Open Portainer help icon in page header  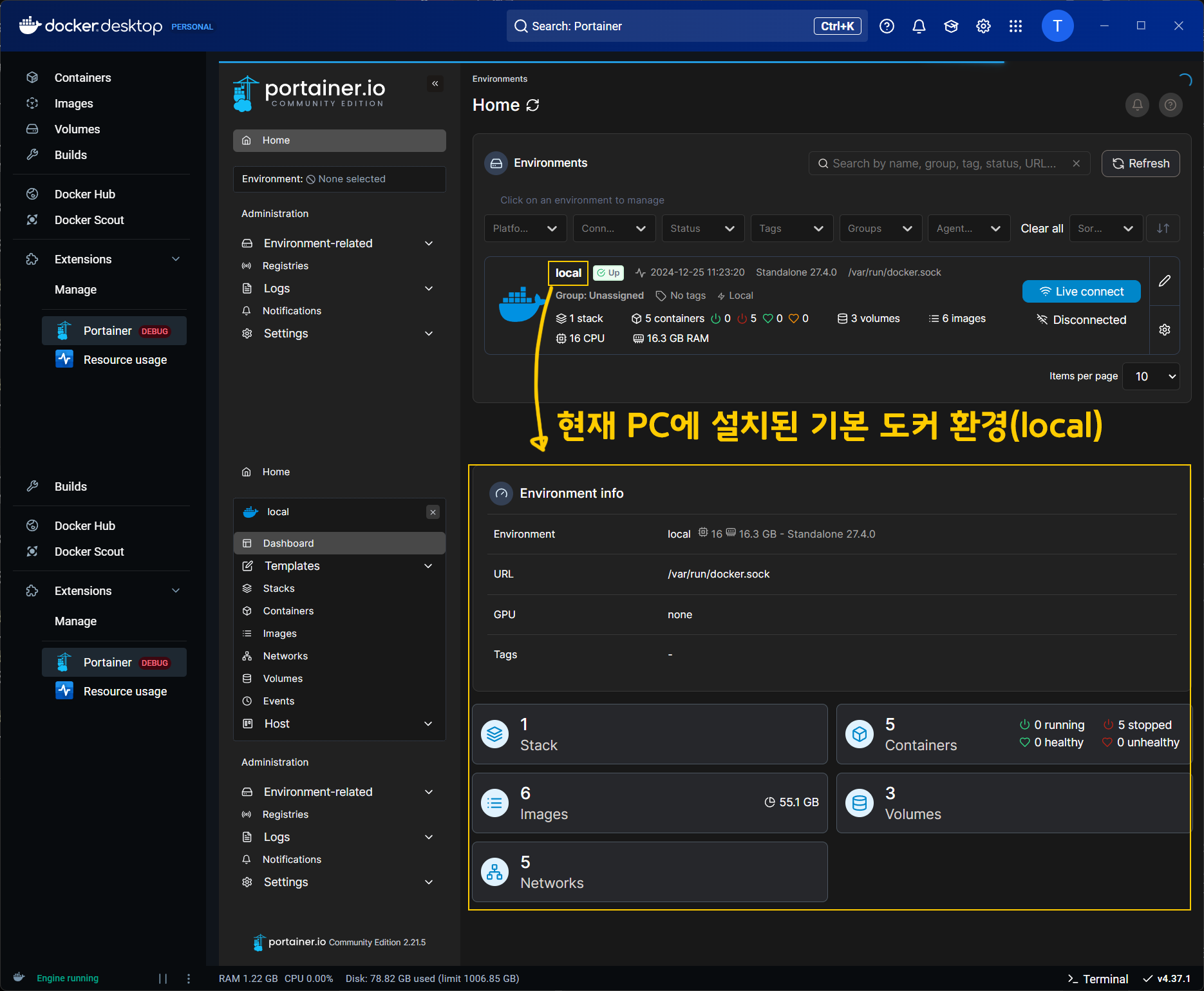(1171, 105)
